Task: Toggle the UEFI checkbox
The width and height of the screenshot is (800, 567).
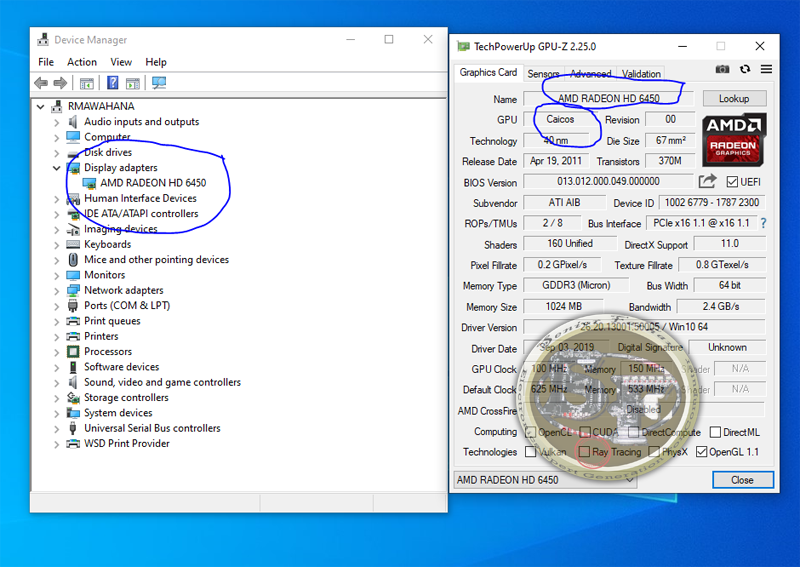Action: (732, 182)
